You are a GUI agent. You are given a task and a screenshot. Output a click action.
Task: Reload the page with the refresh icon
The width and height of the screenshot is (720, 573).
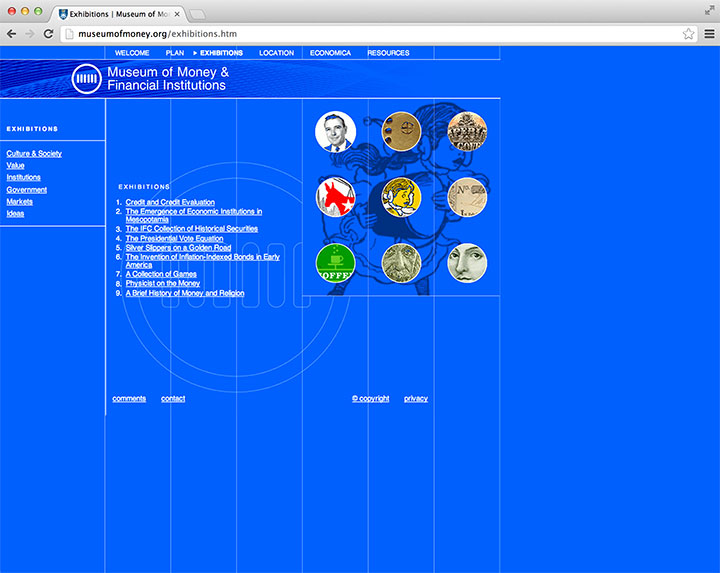pos(48,34)
